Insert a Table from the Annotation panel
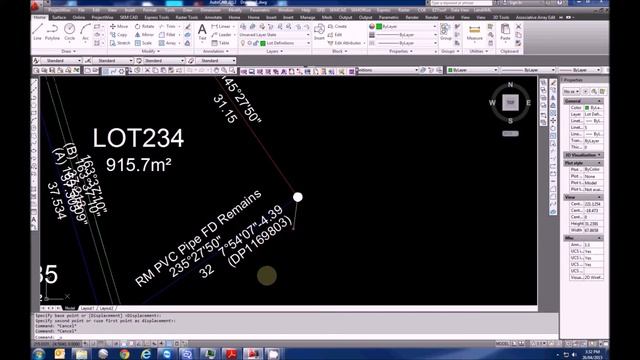640x360 pixels. [220, 43]
